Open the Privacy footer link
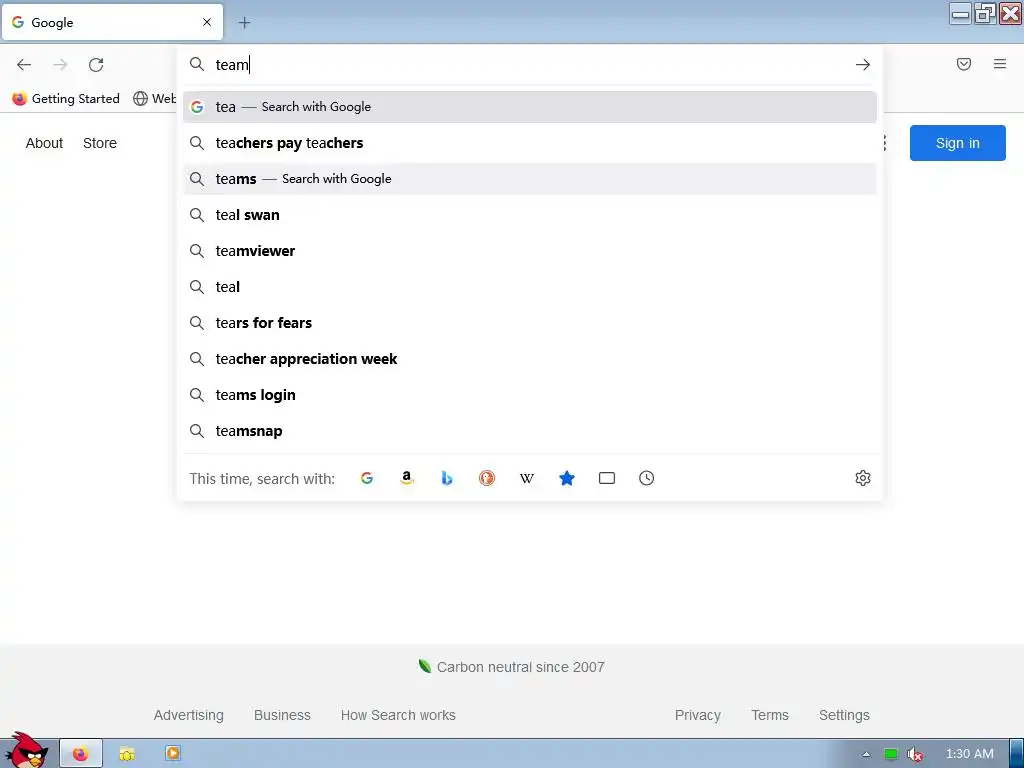 pos(697,715)
